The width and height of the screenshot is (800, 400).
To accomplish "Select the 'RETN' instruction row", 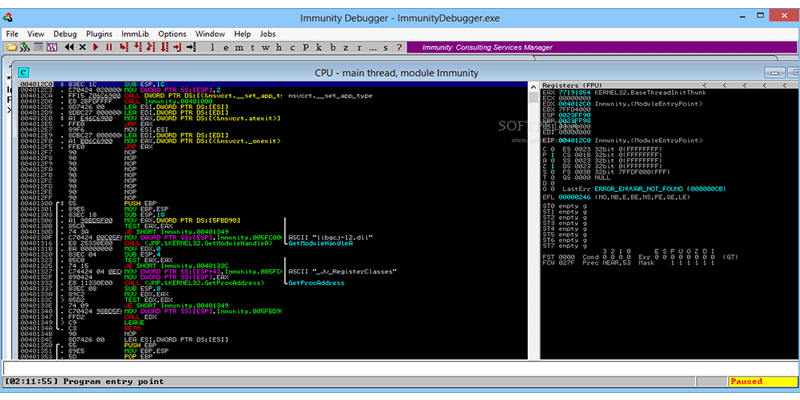I will pyautogui.click(x=272, y=328).
